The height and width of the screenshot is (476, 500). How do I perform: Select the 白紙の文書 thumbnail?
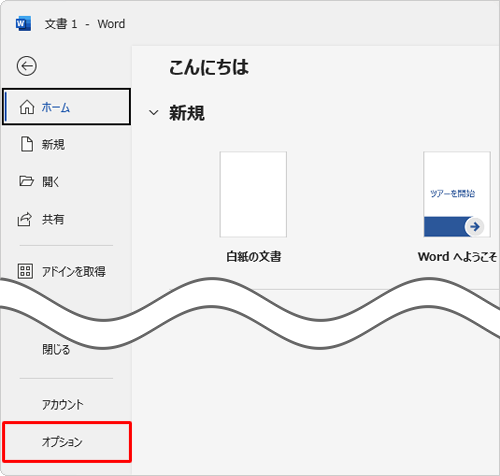click(253, 194)
